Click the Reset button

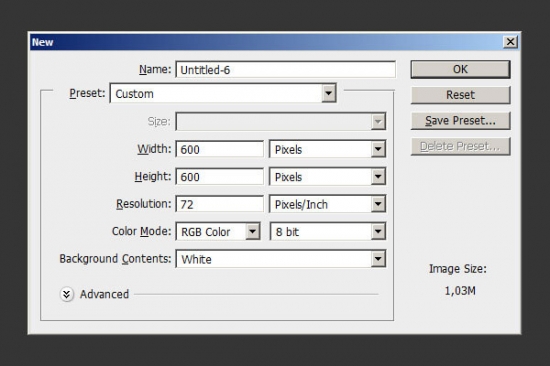point(460,95)
